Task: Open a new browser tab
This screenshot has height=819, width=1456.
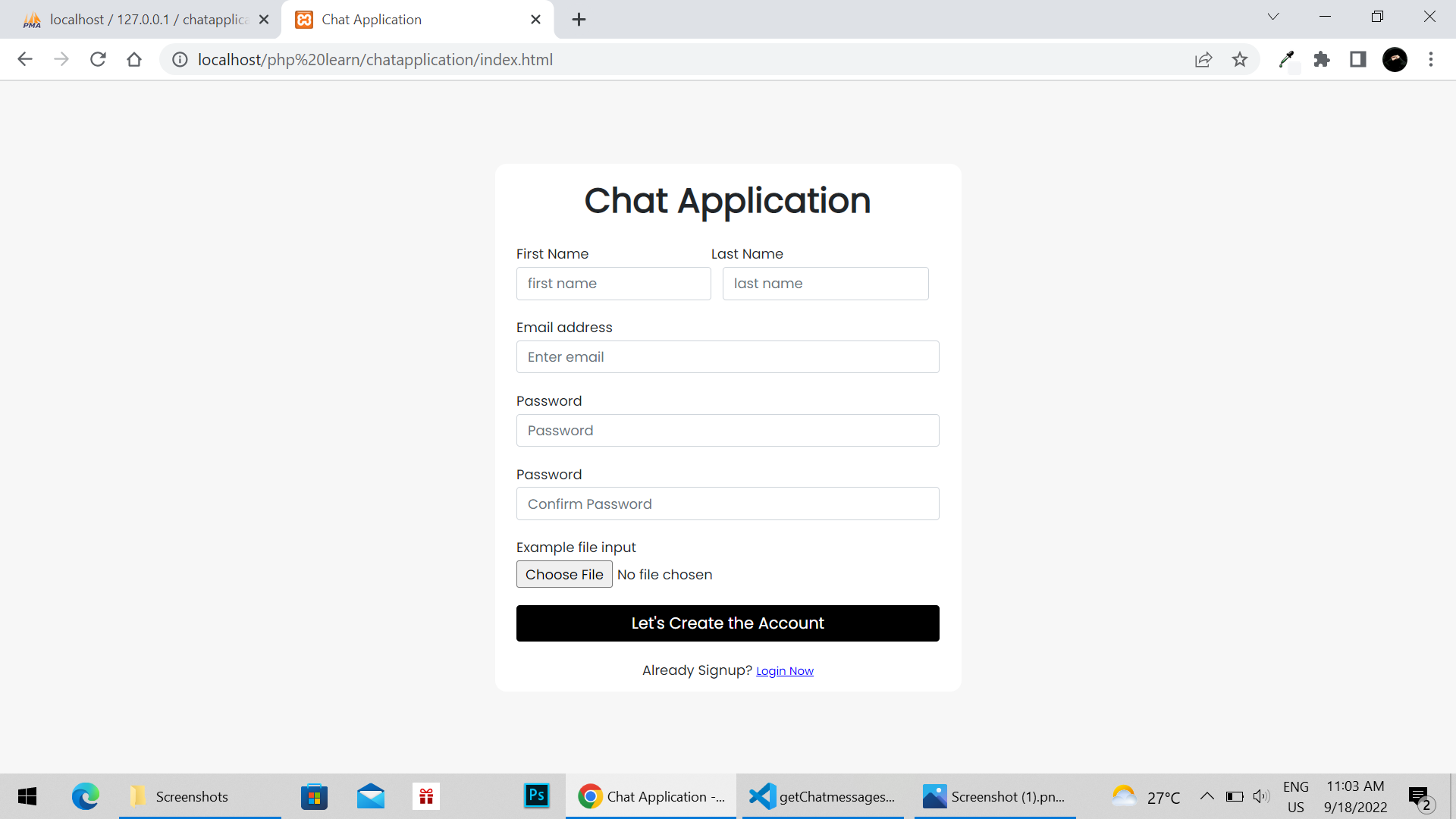Action: [x=579, y=20]
